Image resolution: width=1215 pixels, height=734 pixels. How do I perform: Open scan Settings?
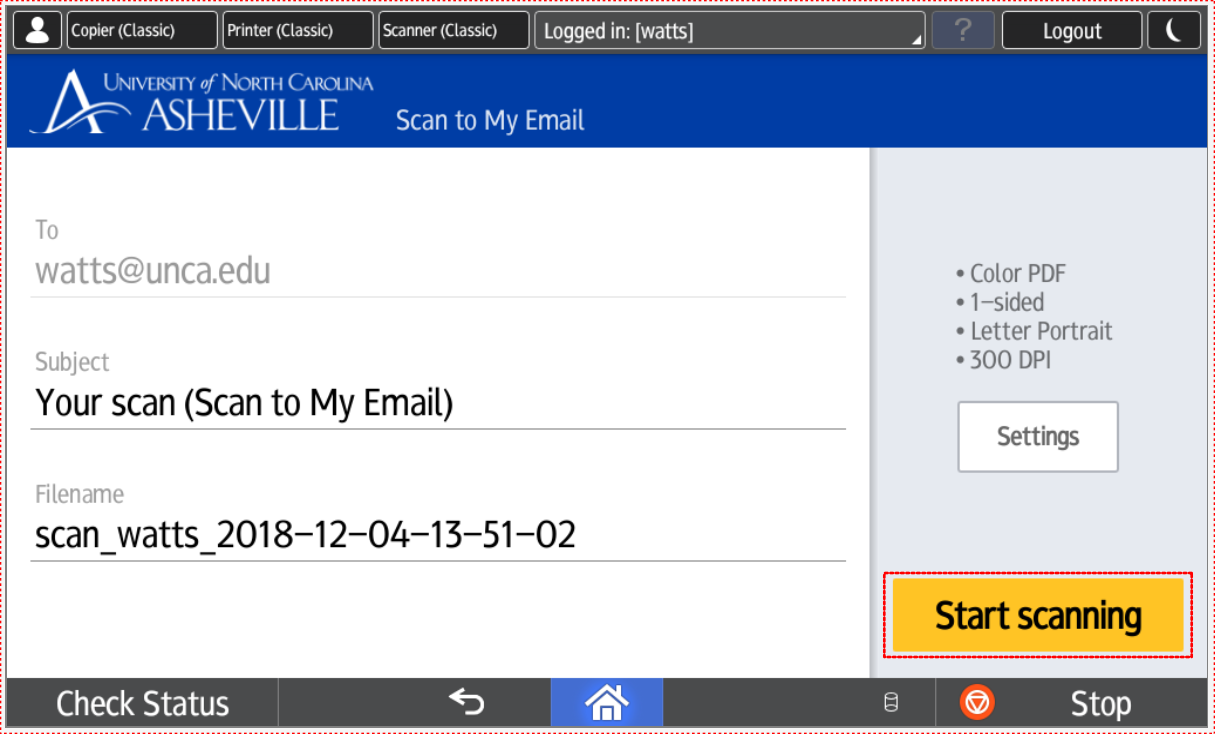[x=1037, y=437]
